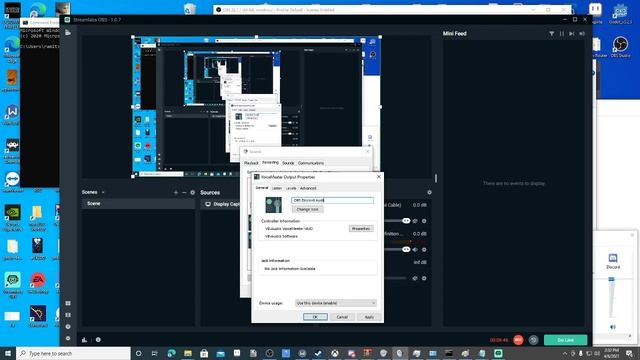Mute first mixer audio source speaker
The width and height of the screenshot is (640, 360).
pos(415,221)
